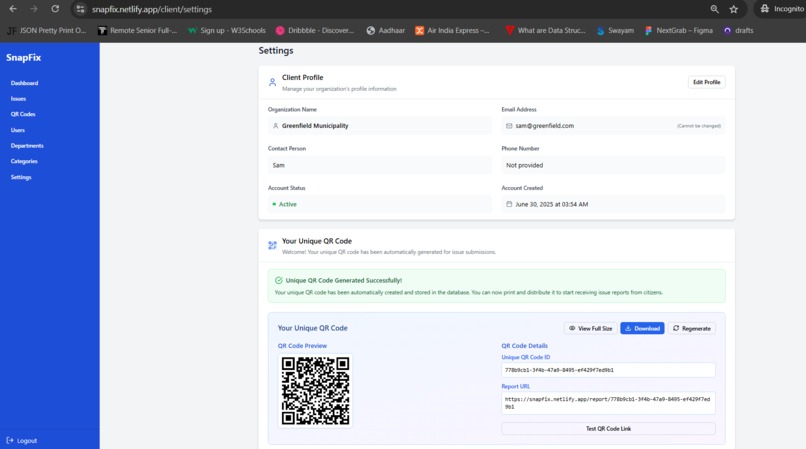Select Settings in sidebar
Screen dimensions: 806x449
(x=21, y=177)
